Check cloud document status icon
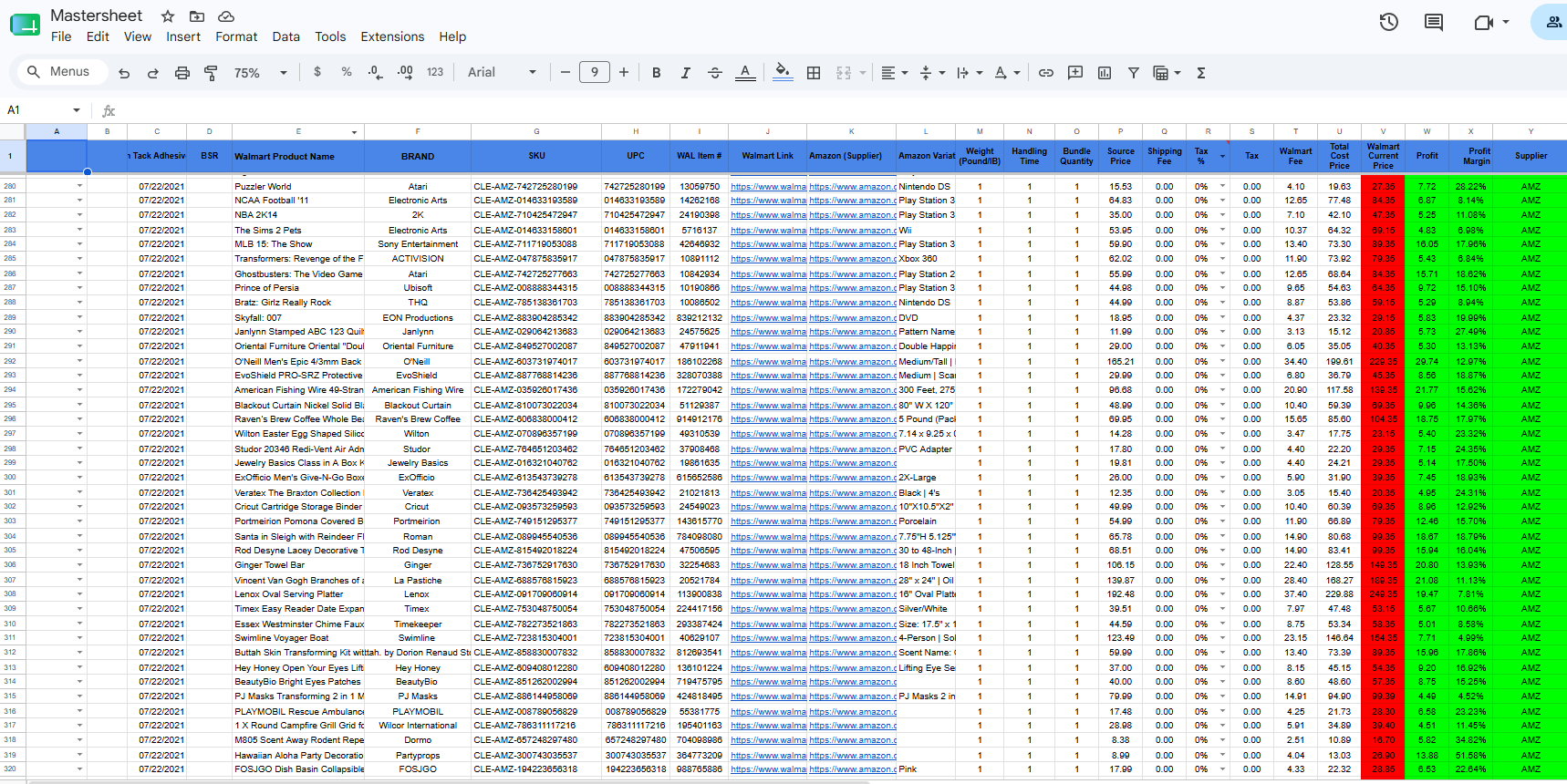 [226, 16]
